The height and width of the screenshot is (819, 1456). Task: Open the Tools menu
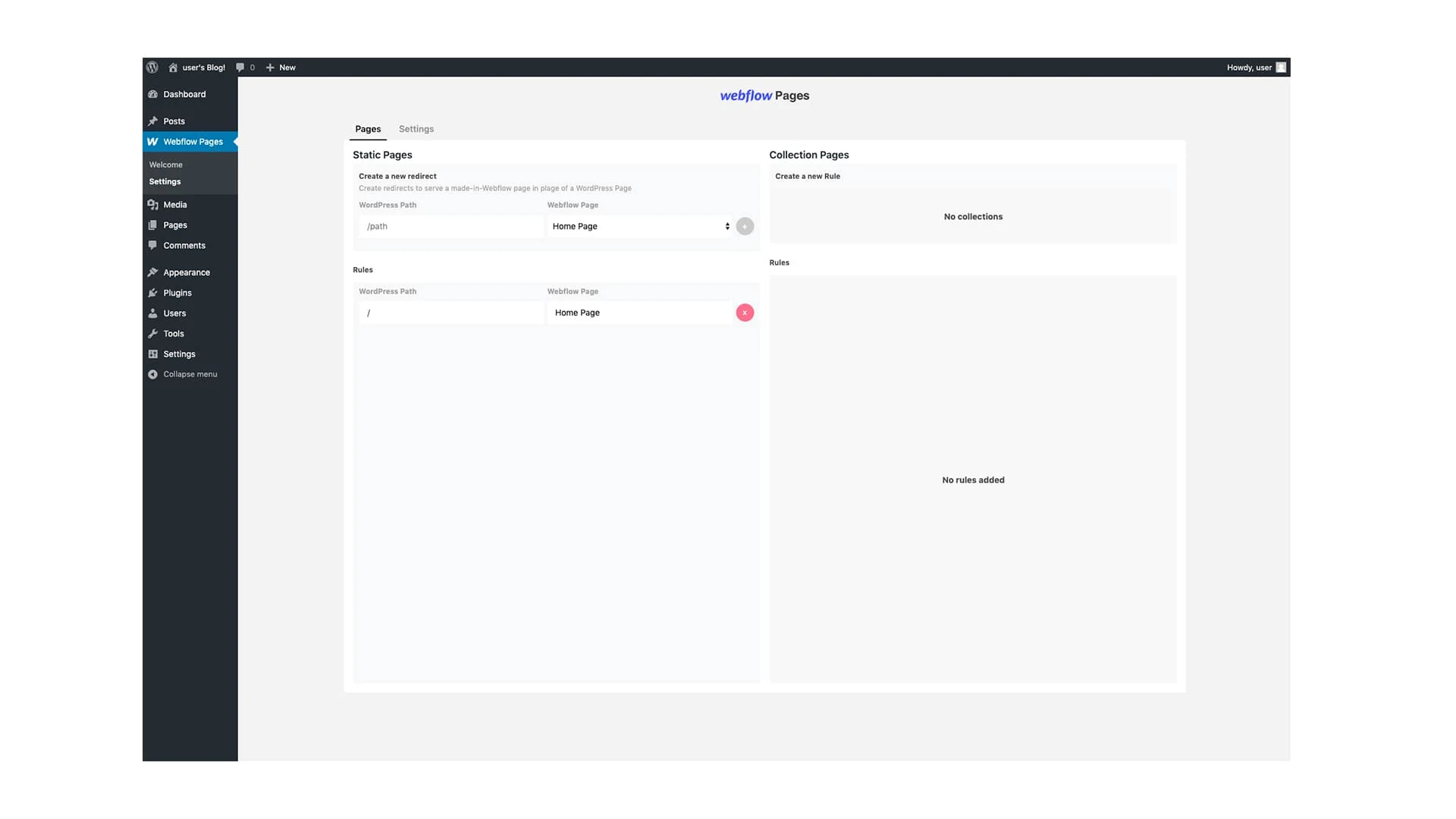tap(190, 334)
